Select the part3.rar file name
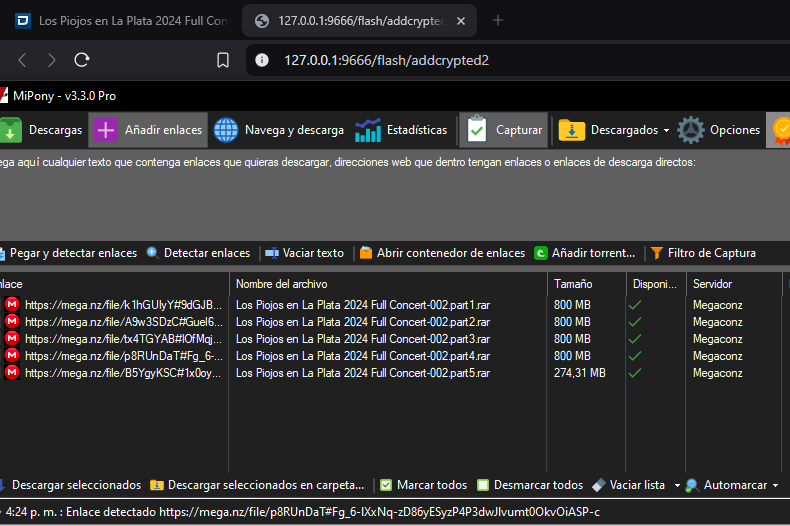Screen dimensions: 790x526 363,339
